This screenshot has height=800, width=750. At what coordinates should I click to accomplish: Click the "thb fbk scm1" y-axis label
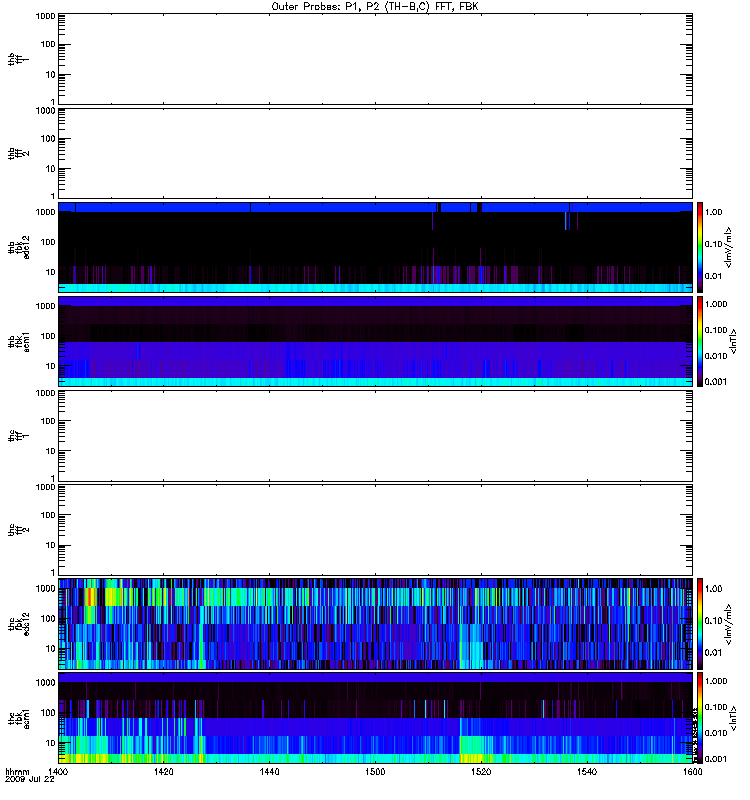pos(19,341)
